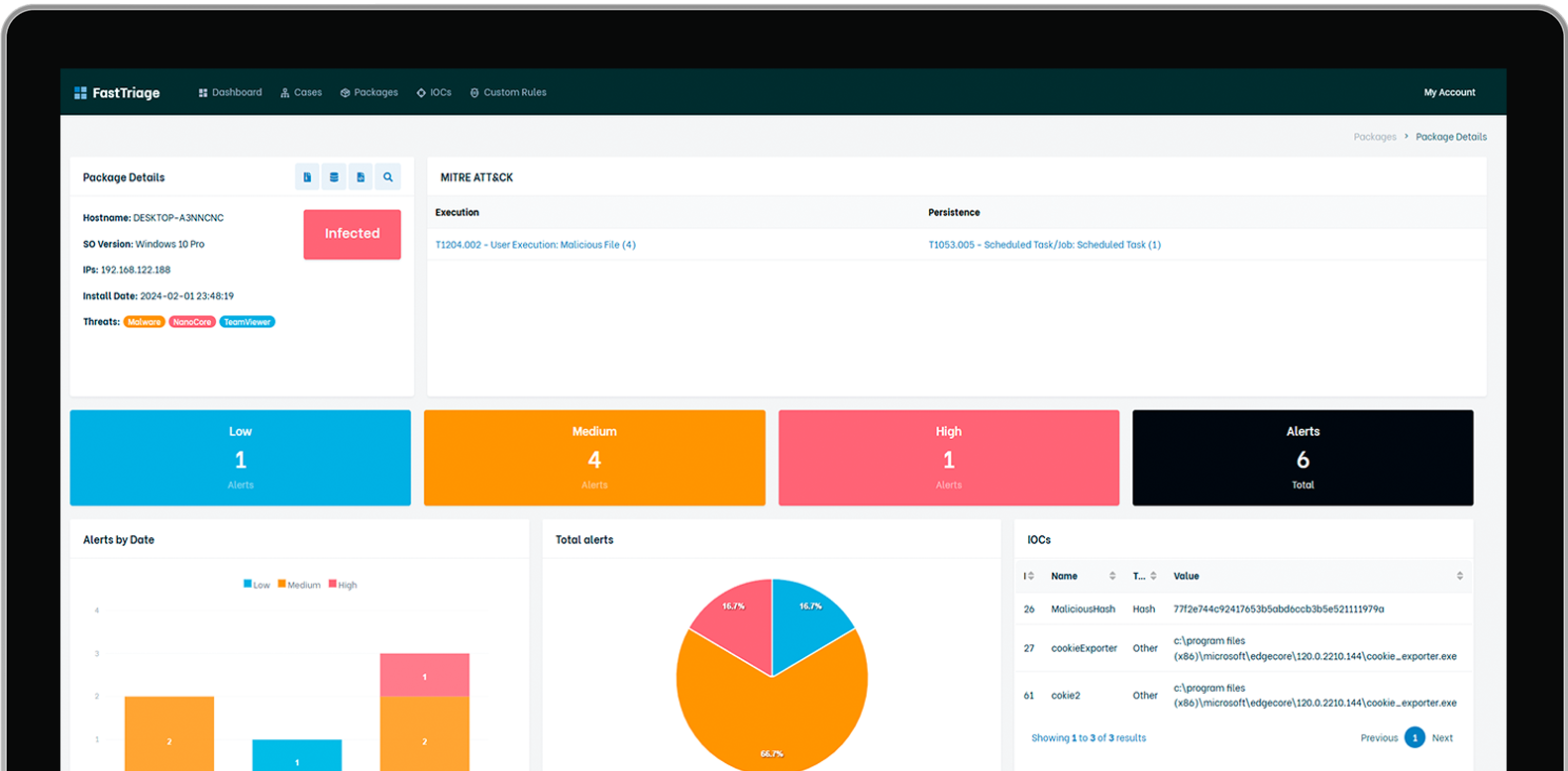
Task: Toggle High series in chart legend
Action: 343,585
